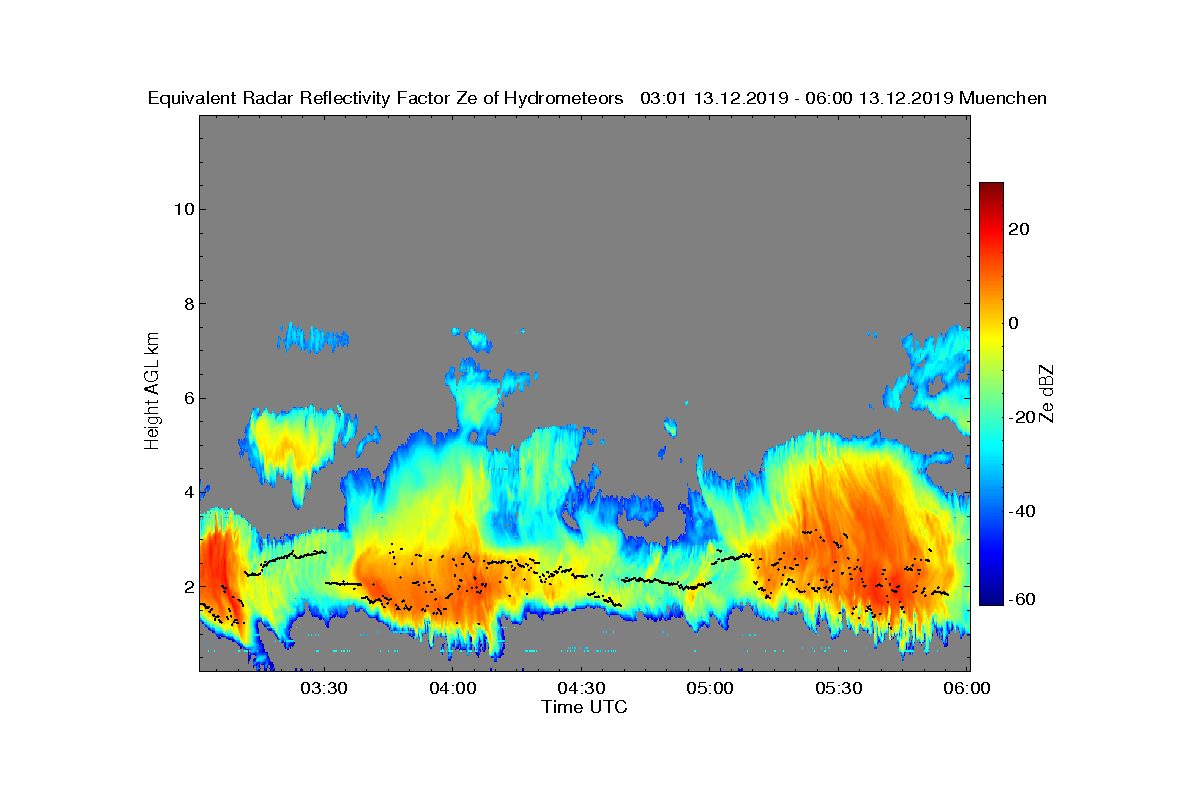Click the 'Time UTC' axis label
Image resolution: width=1200 pixels, height=800 pixels.
pyautogui.click(x=585, y=707)
